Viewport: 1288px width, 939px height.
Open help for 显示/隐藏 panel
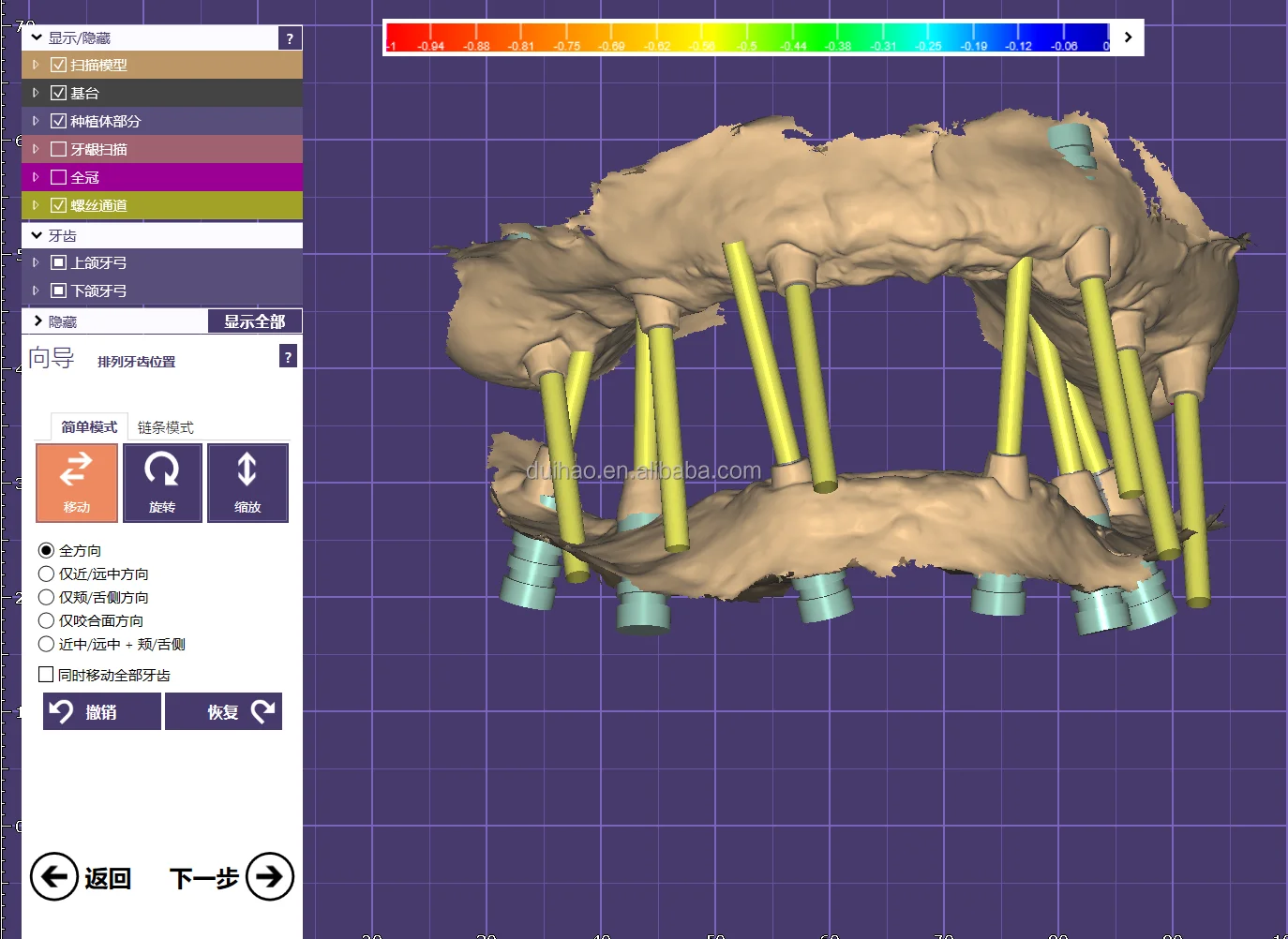pos(290,38)
